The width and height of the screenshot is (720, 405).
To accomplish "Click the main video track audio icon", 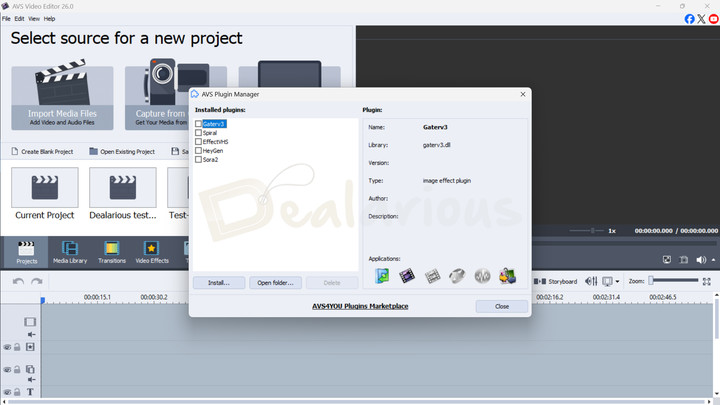I will (x=31, y=334).
